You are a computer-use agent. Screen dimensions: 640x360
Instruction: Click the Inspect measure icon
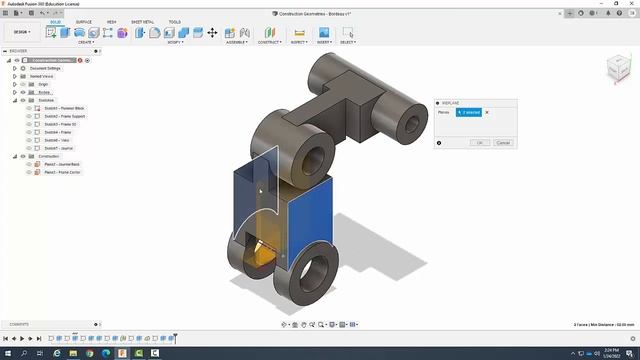(299, 33)
